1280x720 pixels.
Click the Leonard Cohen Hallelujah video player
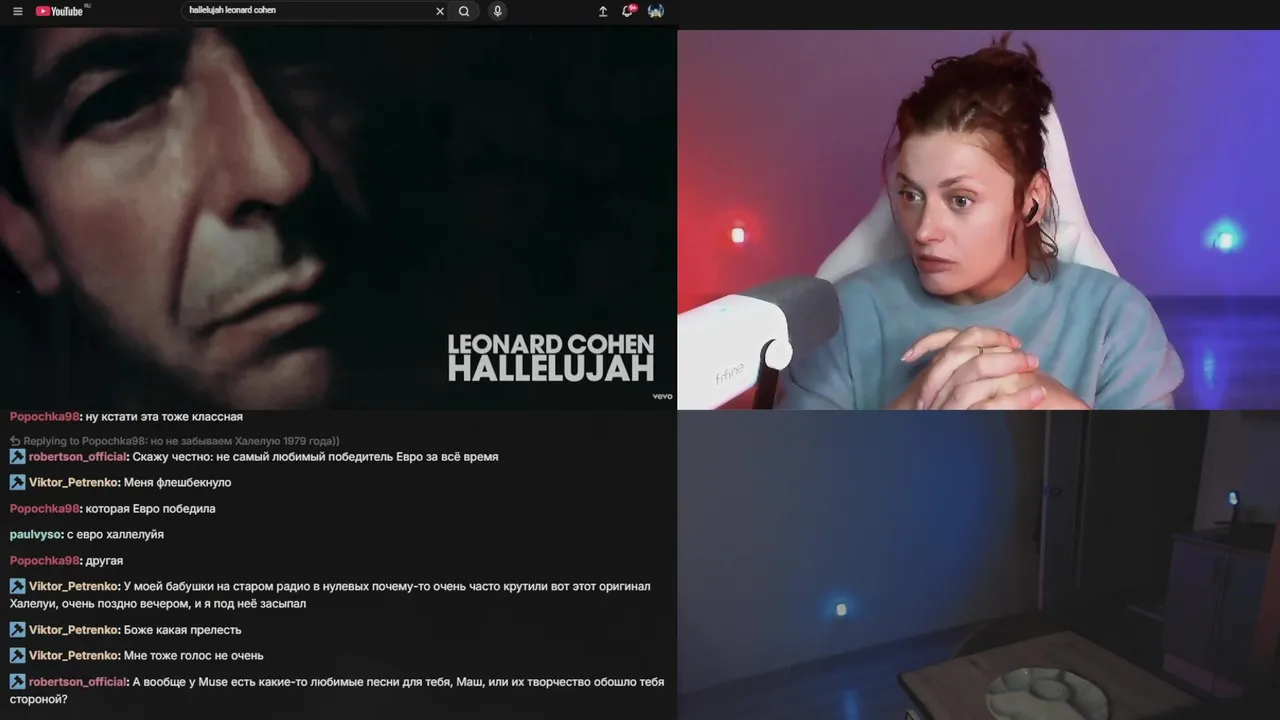coord(338,218)
